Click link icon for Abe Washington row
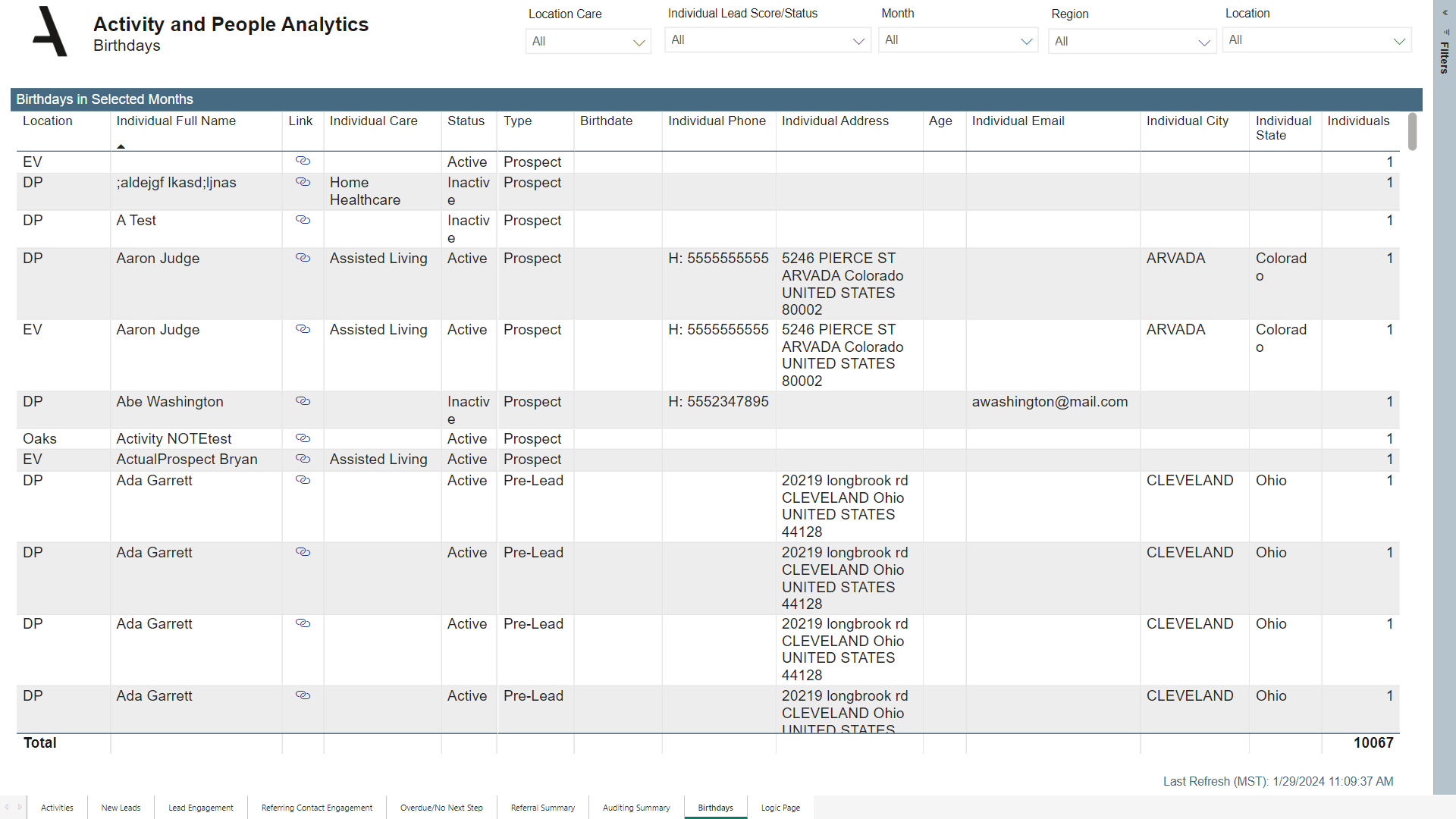Screen dimensions: 1456x819 click(303, 401)
